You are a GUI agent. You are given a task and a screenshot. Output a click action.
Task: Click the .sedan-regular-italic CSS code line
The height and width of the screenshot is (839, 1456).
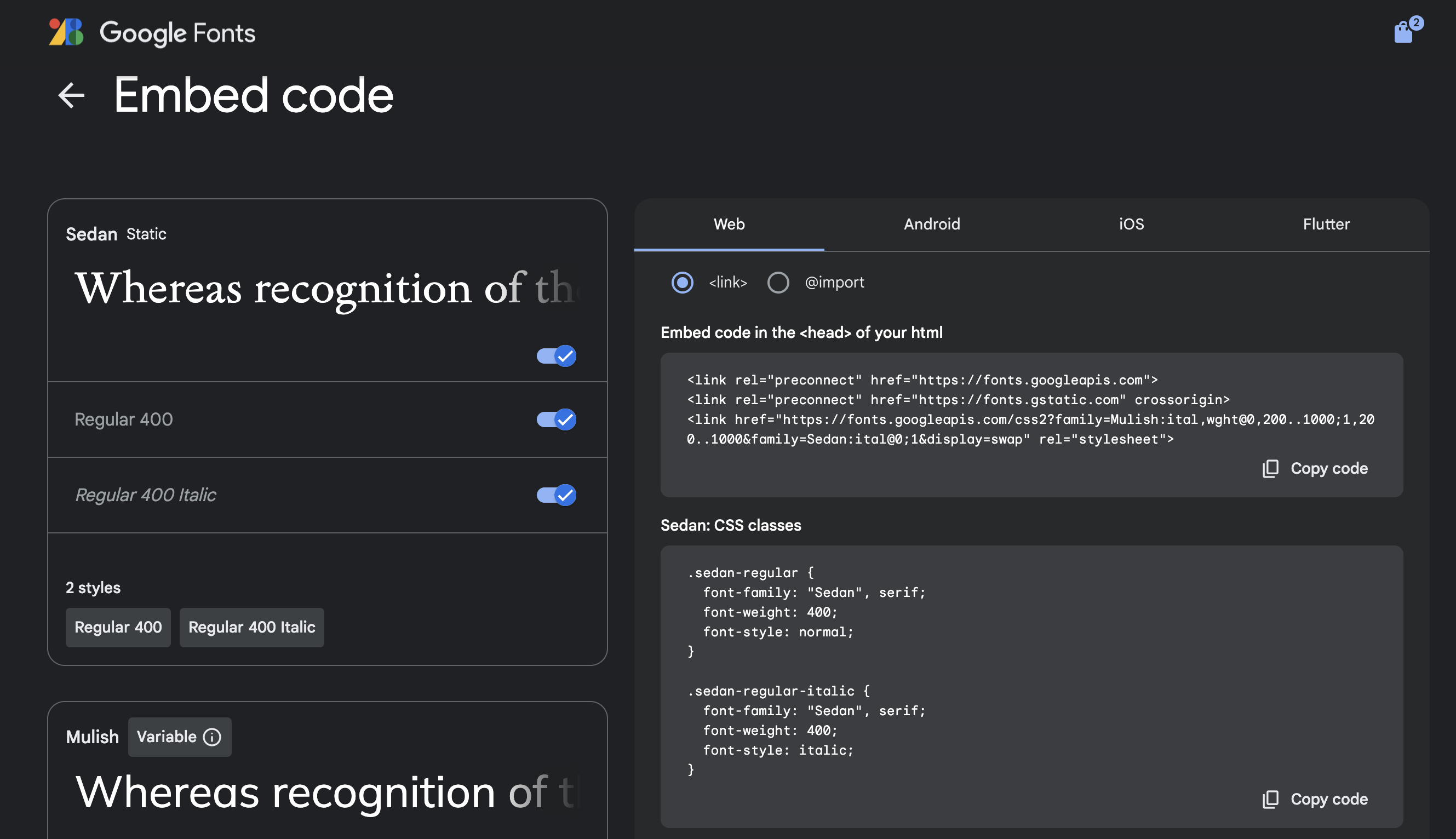[x=778, y=691]
